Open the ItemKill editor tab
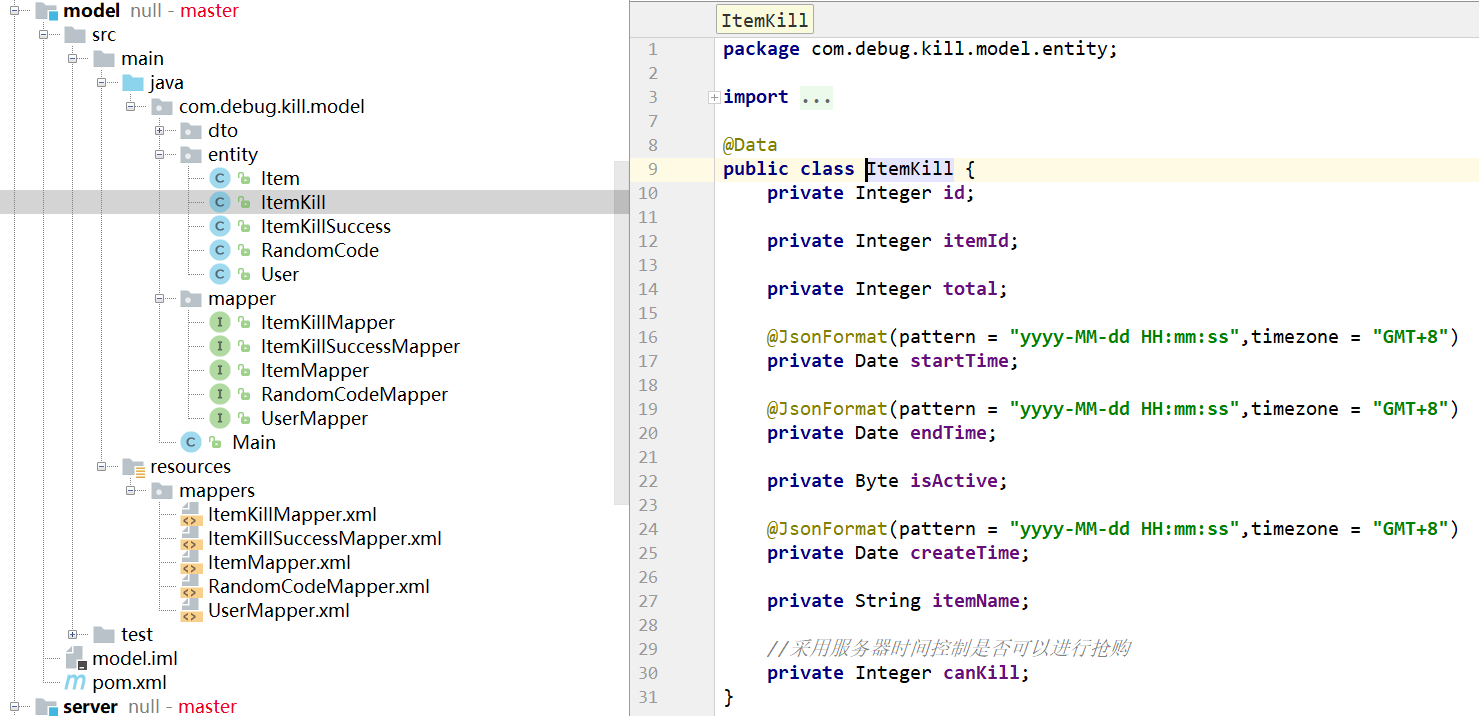Screen dimensions: 1479x716 [x=765, y=20]
